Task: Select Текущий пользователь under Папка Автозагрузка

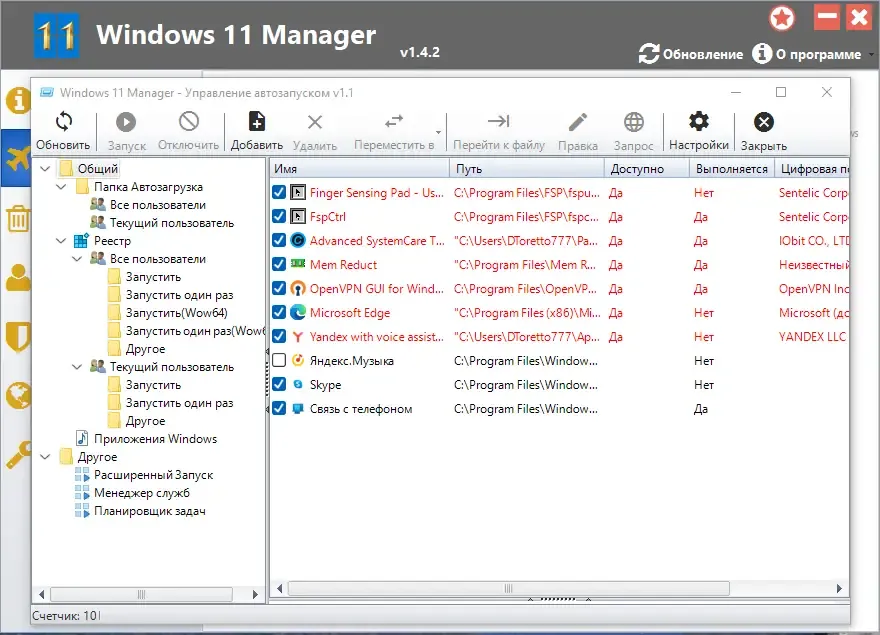Action: click(x=172, y=223)
